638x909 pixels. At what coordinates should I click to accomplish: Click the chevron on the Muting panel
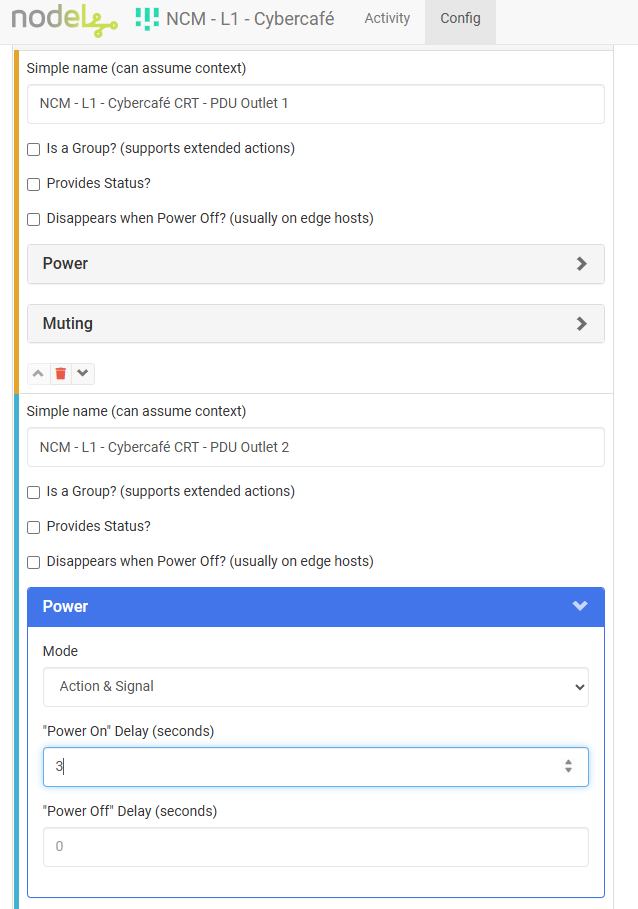582,324
